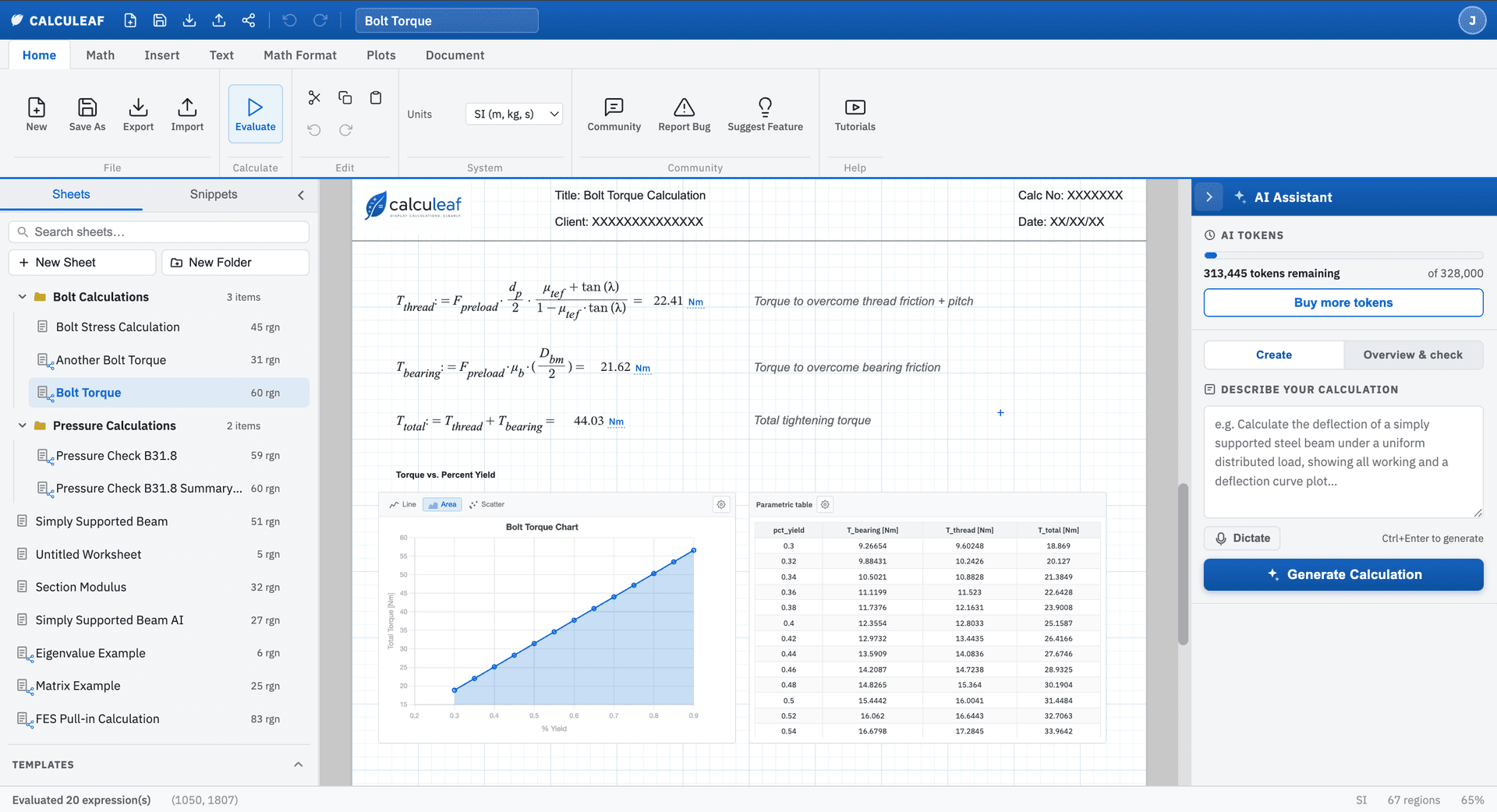
Task: Click the share icon in title bar
Action: (249, 20)
